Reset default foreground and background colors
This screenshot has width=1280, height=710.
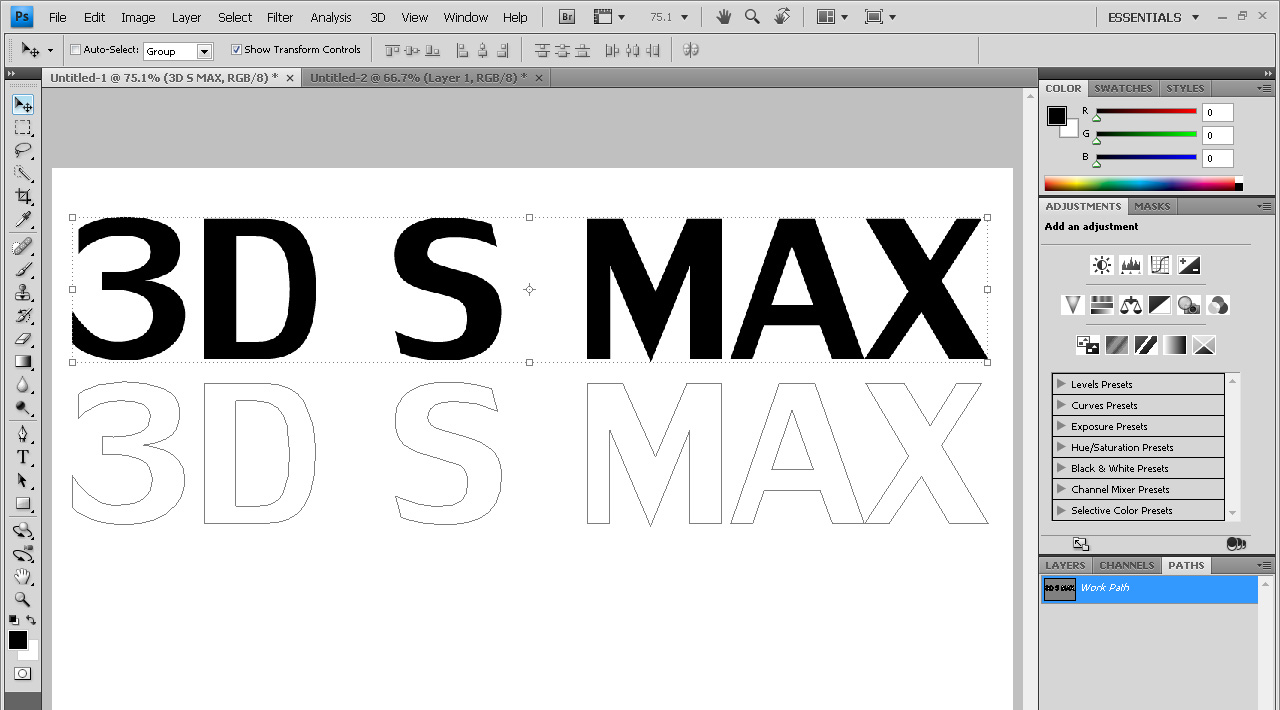(x=13, y=620)
